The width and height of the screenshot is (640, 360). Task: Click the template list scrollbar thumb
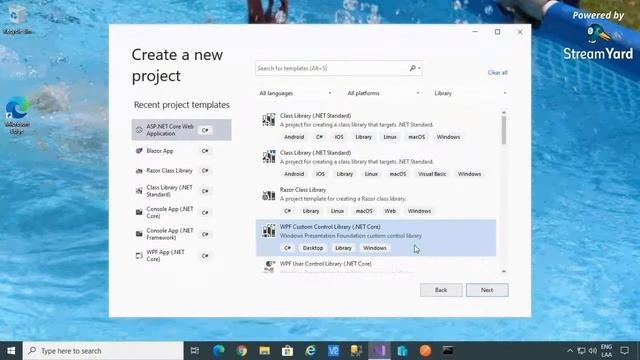tap(504, 130)
